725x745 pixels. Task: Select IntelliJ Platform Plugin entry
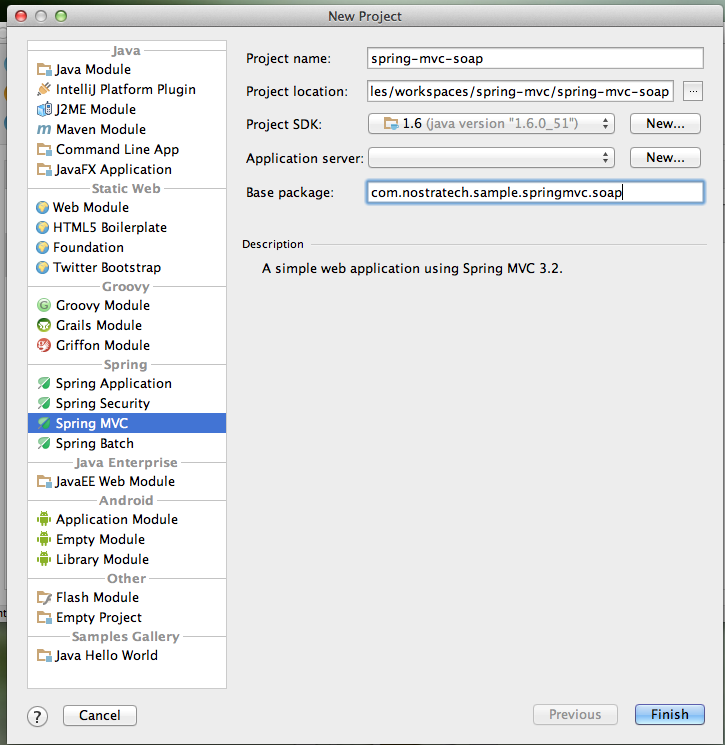point(127,89)
